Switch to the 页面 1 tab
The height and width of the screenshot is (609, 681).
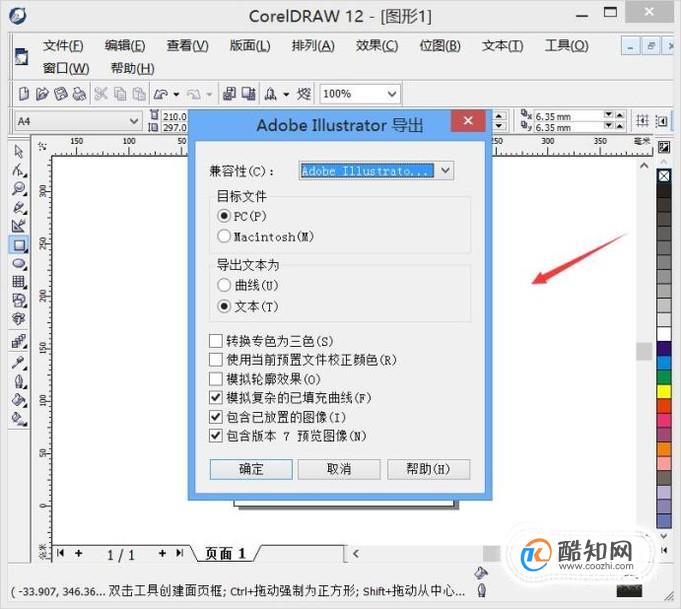[x=225, y=553]
